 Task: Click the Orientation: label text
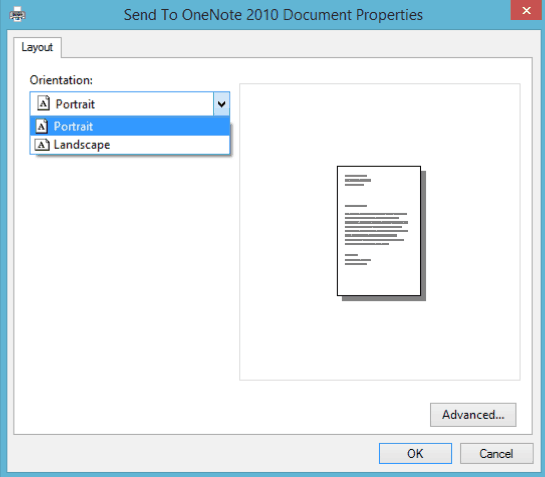click(x=61, y=80)
